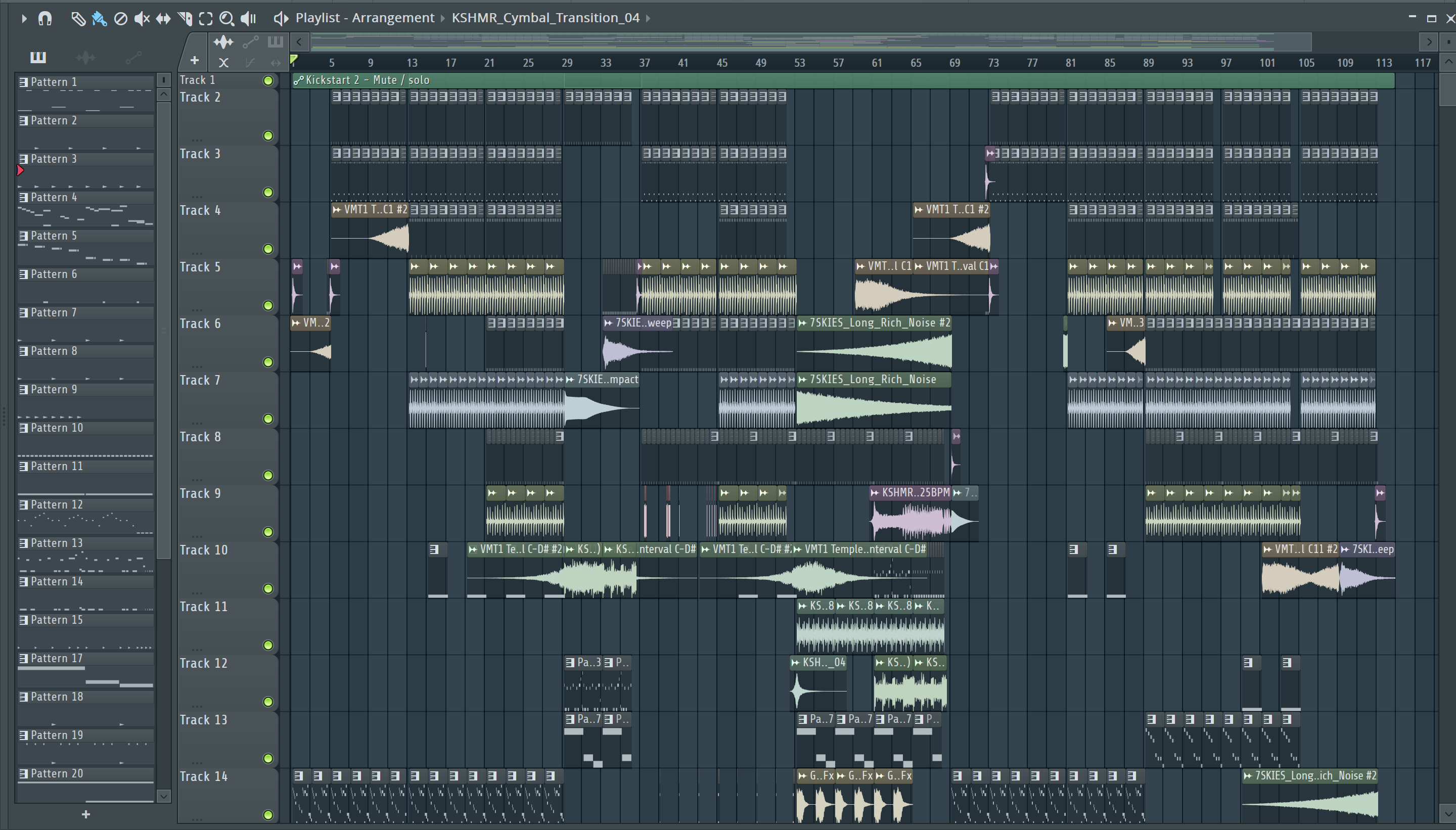The image size is (1456, 830).
Task: Mute Track 3 via green LED
Action: (268, 192)
